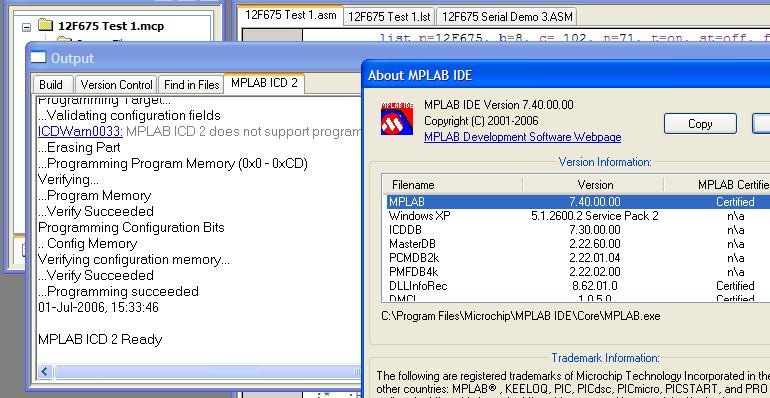Viewport: 770px width, 398px height.
Task: Open MPLAB Development Software Webpage link
Action: pos(522,137)
